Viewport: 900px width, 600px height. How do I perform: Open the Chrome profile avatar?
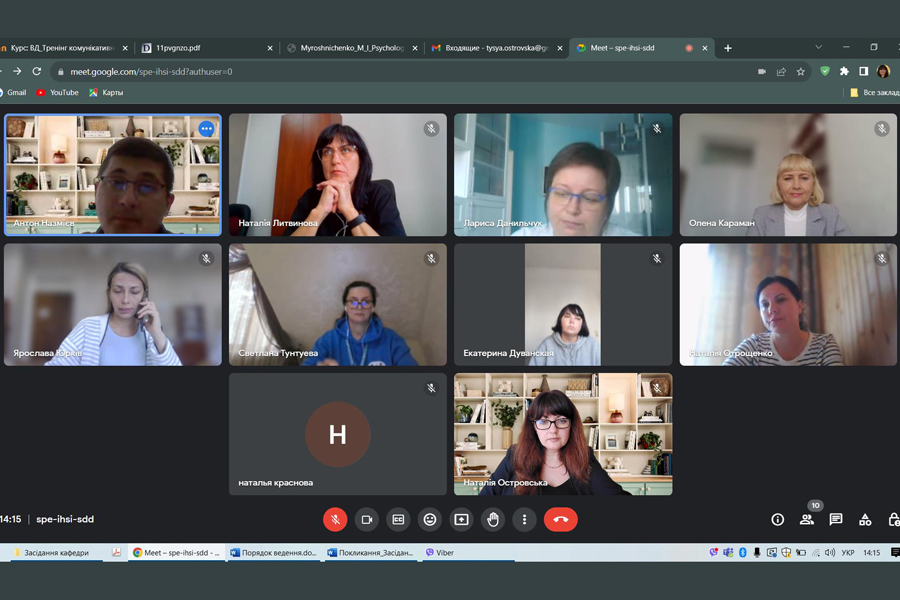coord(883,71)
